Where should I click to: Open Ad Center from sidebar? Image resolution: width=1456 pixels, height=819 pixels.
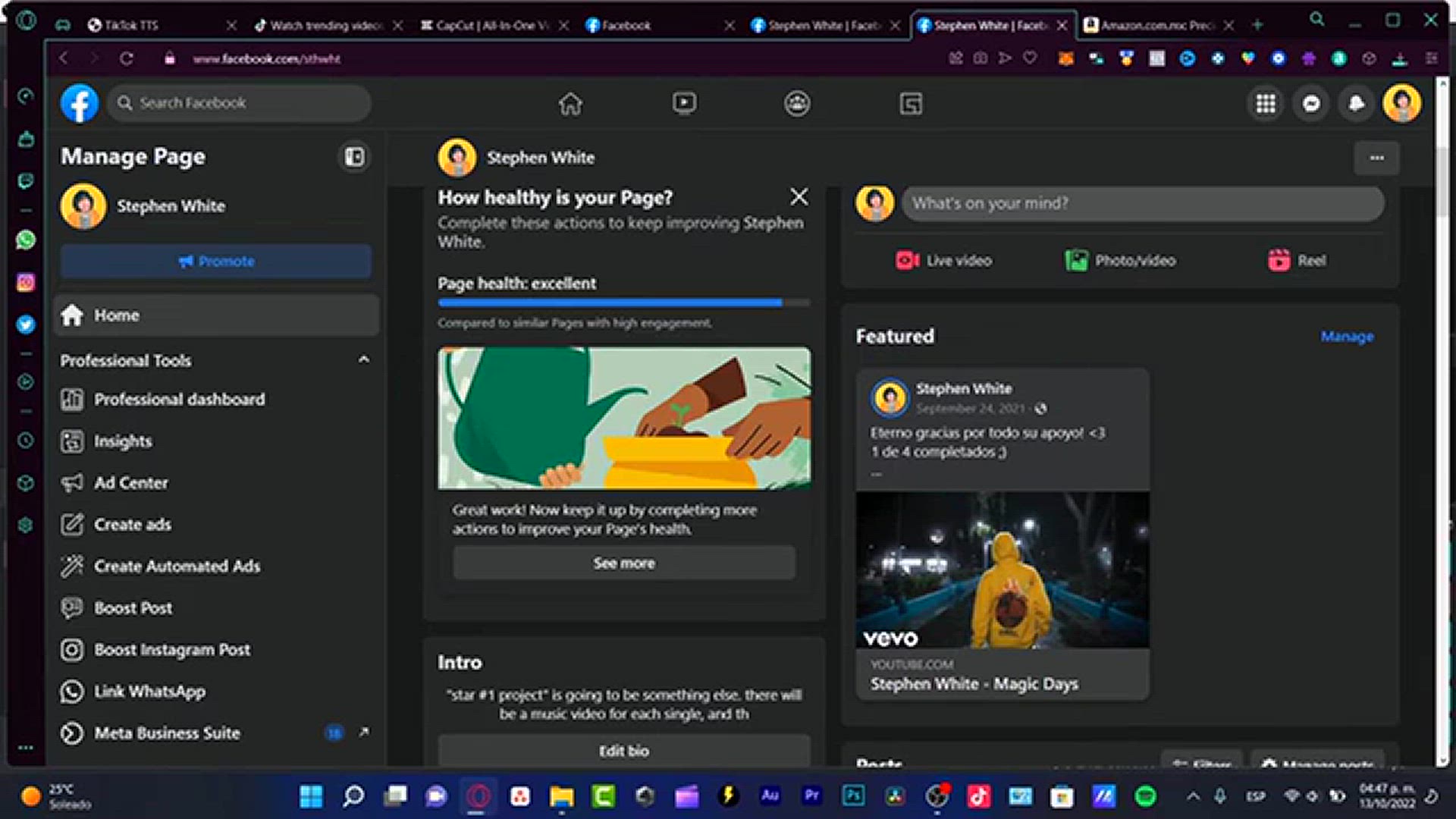click(130, 483)
